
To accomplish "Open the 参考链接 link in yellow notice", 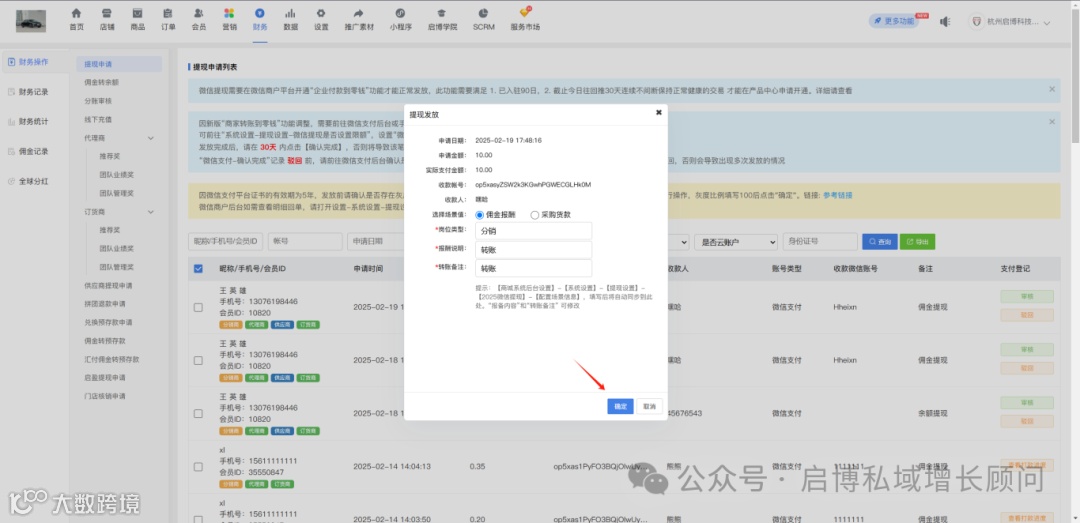I will pyautogui.click(x=839, y=196).
